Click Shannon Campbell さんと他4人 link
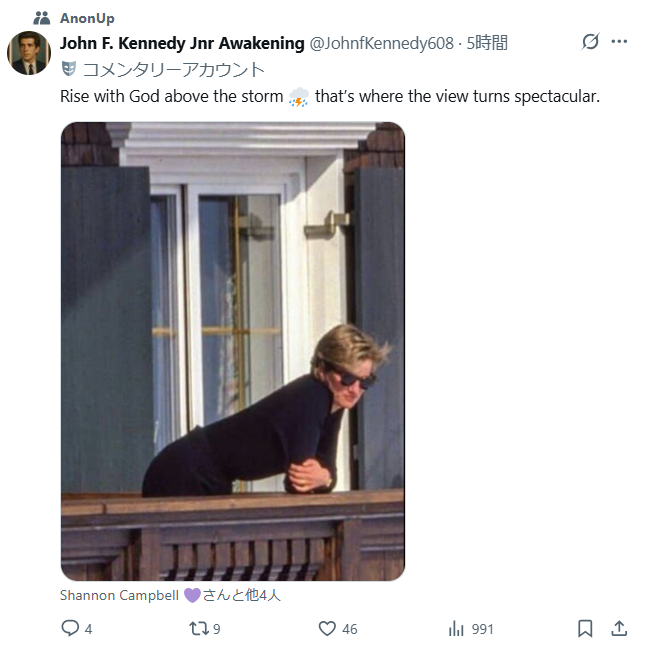The image size is (646, 646). pyautogui.click(x=170, y=595)
